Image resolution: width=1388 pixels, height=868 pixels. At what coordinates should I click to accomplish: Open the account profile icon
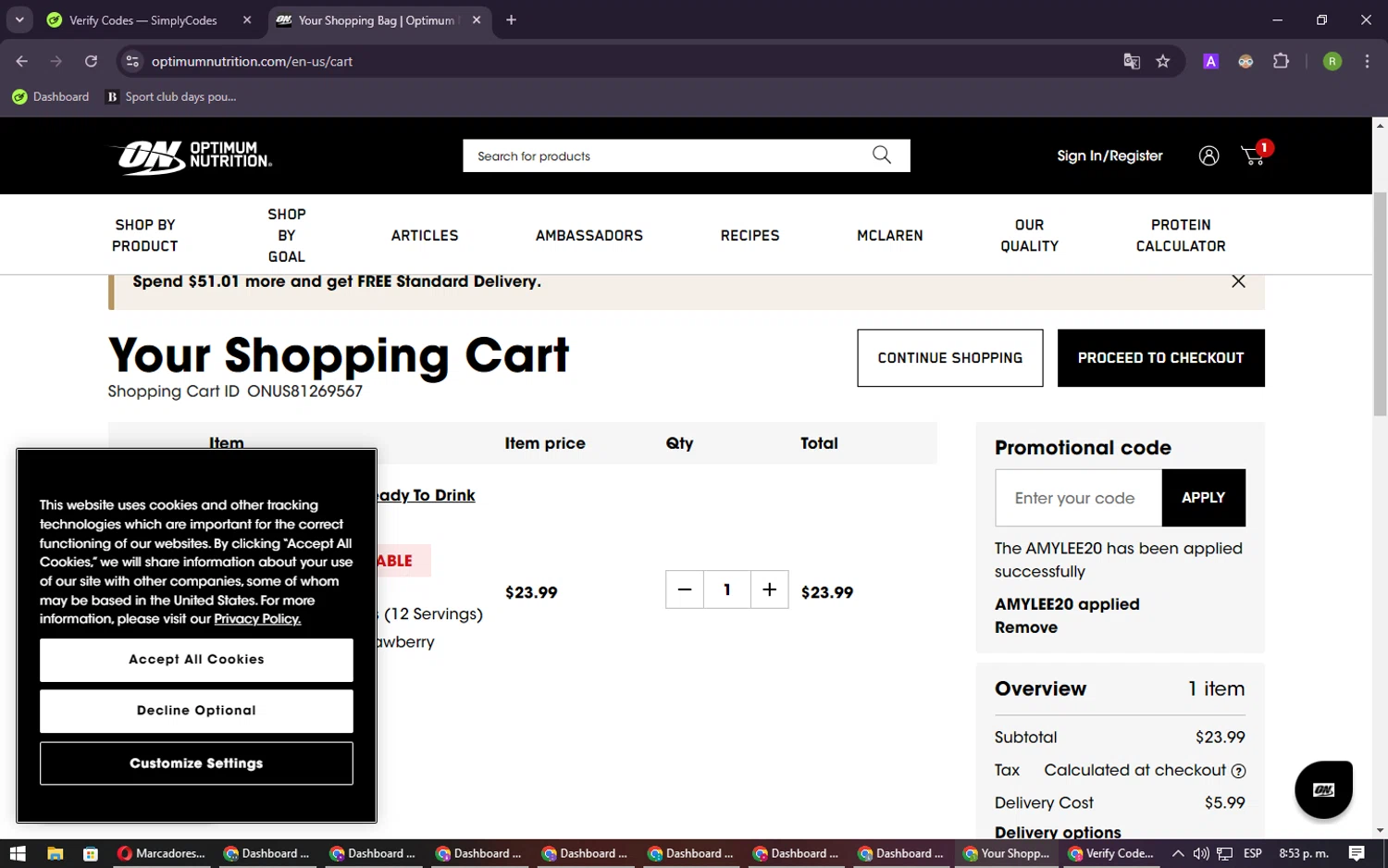(x=1208, y=155)
